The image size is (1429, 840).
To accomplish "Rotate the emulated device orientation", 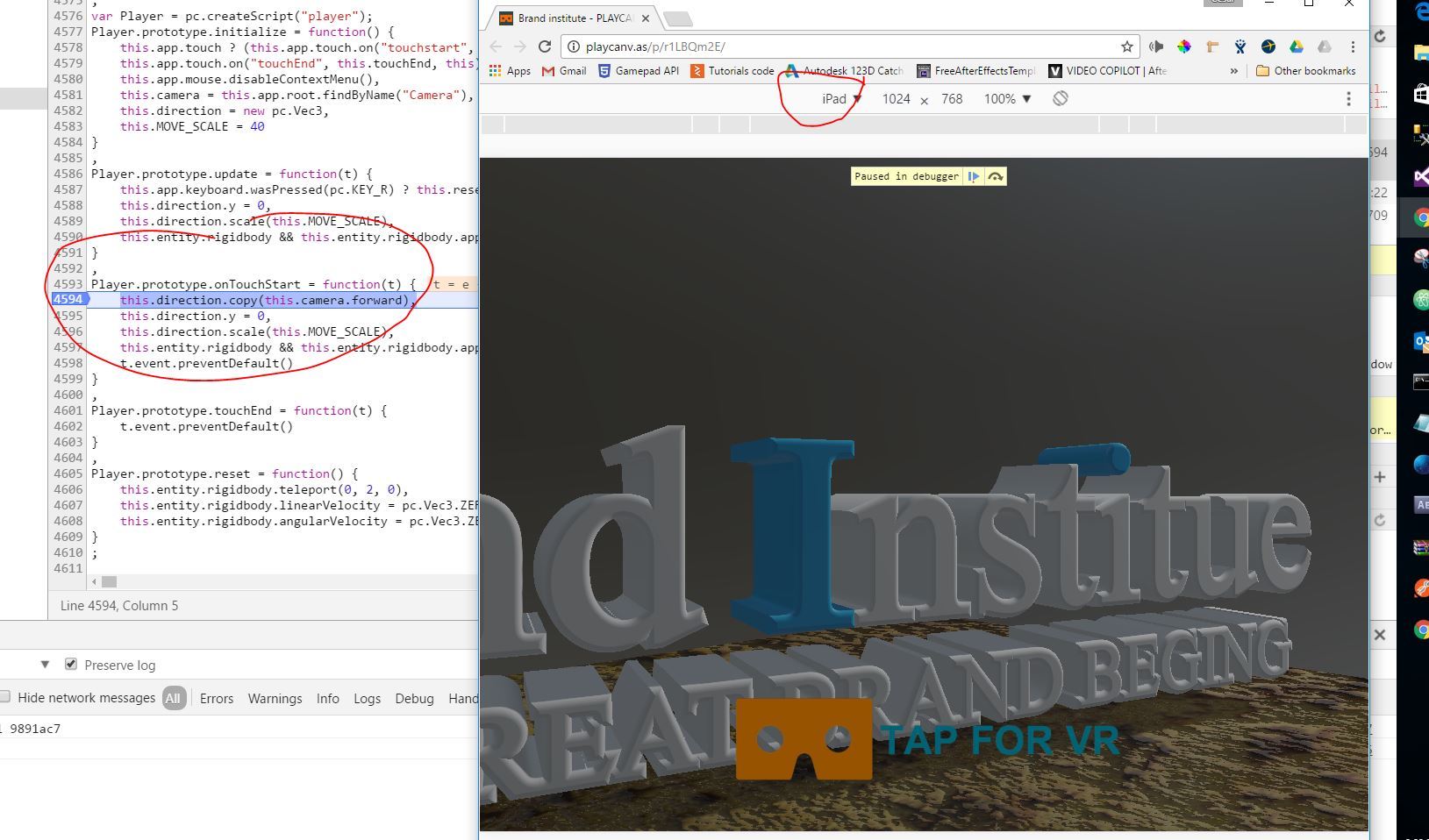I will pyautogui.click(x=1061, y=98).
